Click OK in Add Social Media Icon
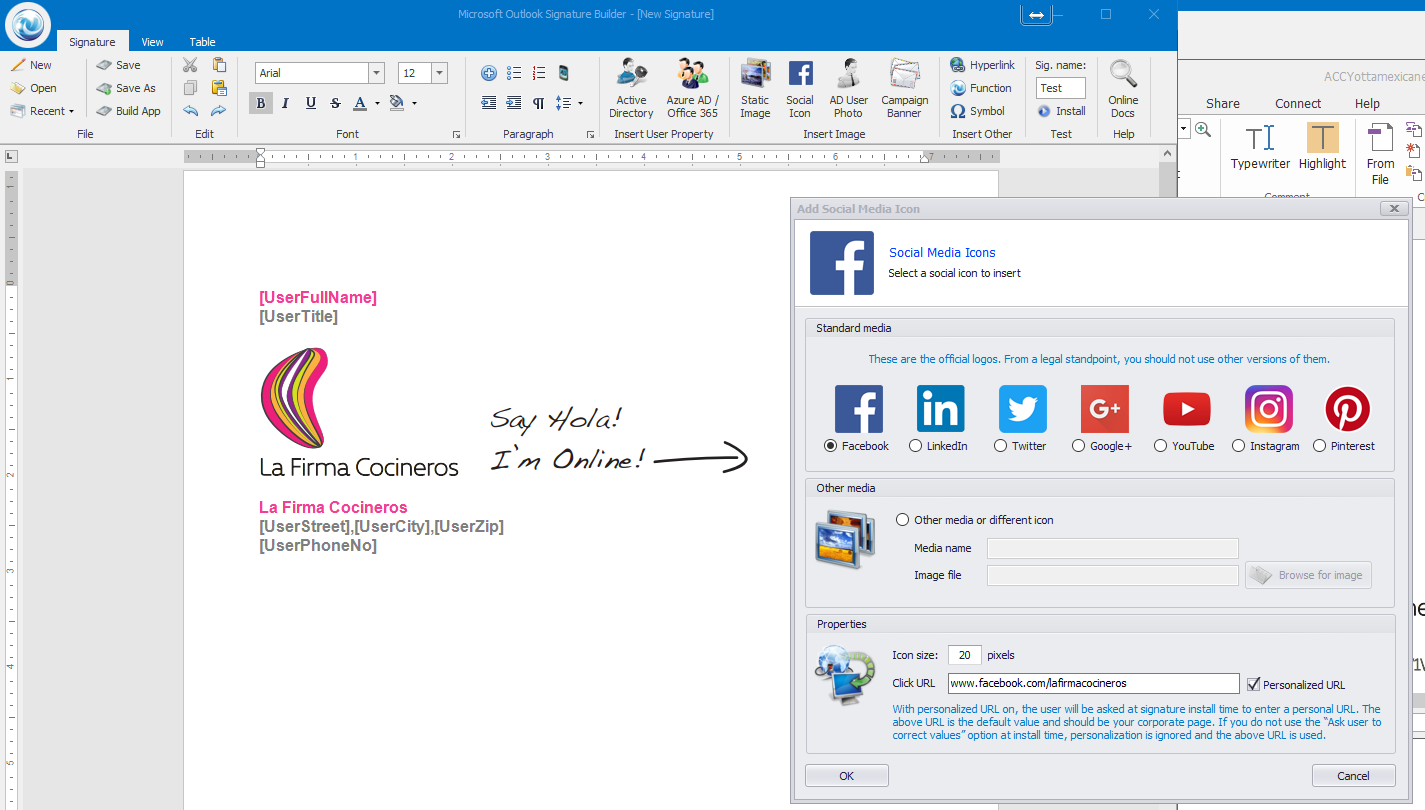The image size is (1425, 810). 847,776
